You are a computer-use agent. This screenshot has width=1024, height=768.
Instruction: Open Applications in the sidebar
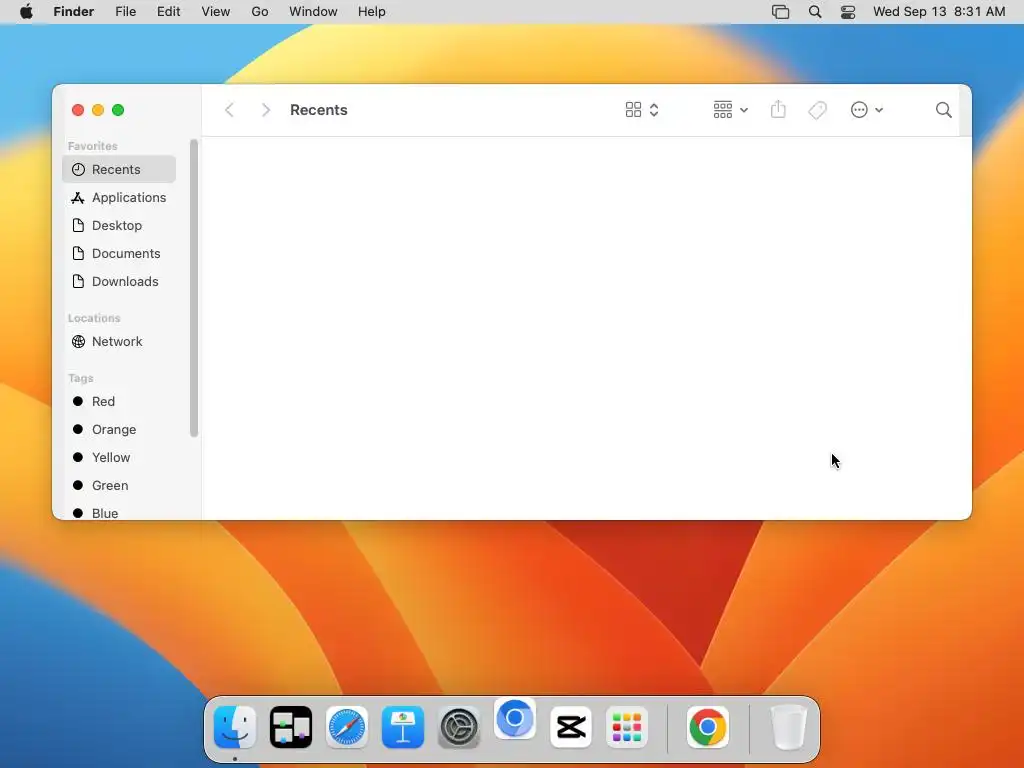click(x=119, y=197)
